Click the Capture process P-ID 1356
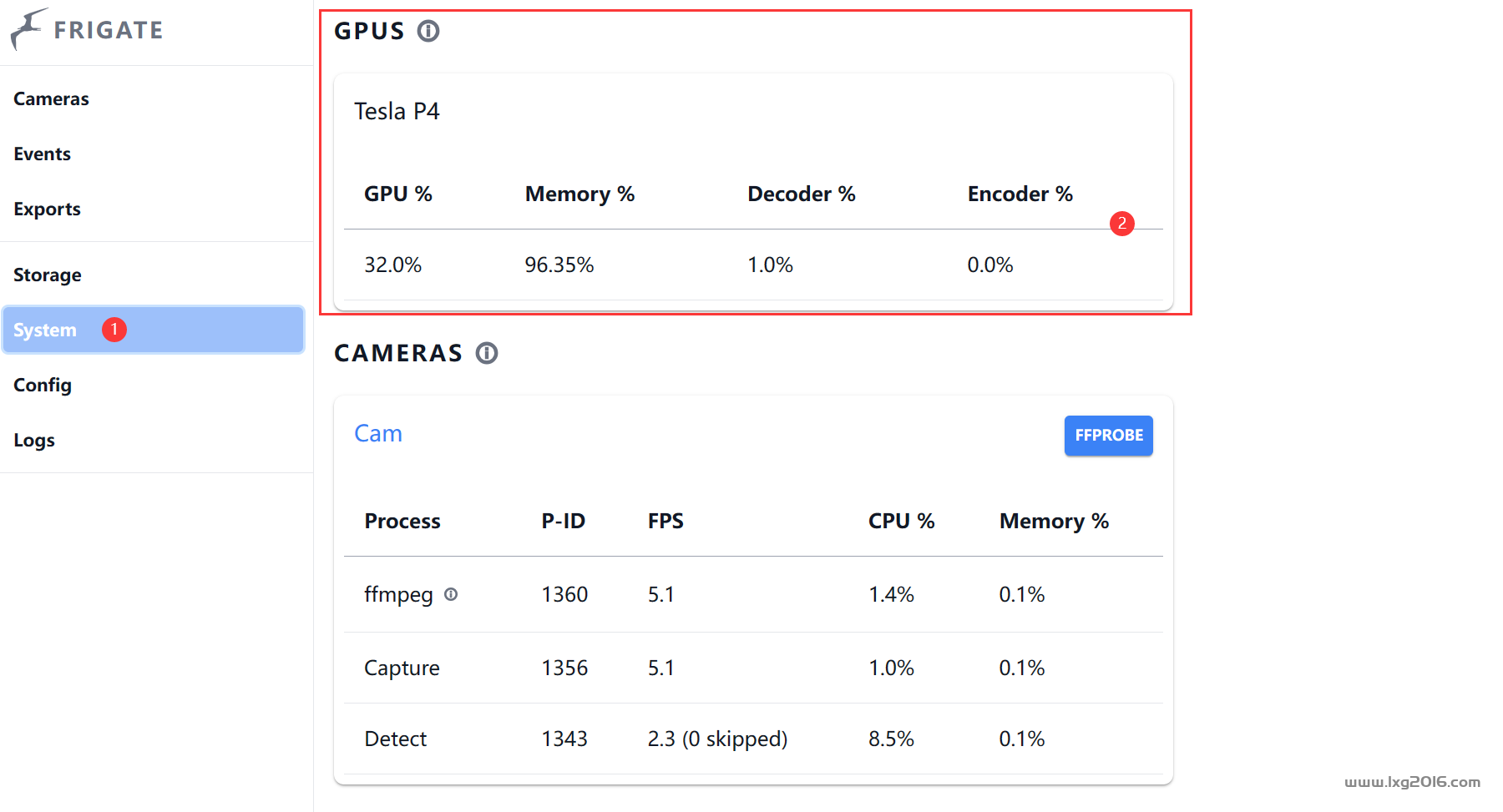This screenshot has width=1503, height=812. point(564,668)
